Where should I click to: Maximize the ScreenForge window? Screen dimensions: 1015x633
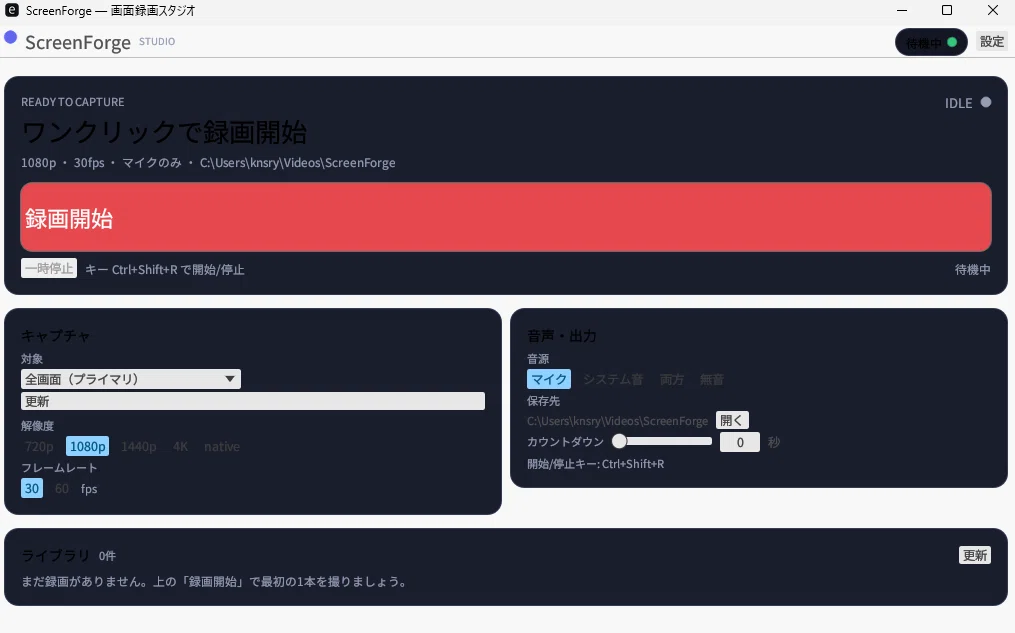tap(947, 10)
